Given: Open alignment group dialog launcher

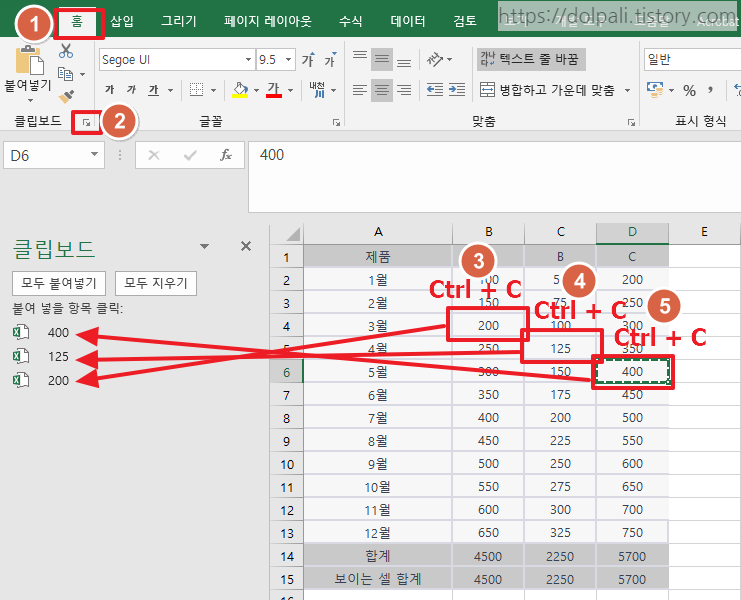Looking at the screenshot, I should click(631, 122).
